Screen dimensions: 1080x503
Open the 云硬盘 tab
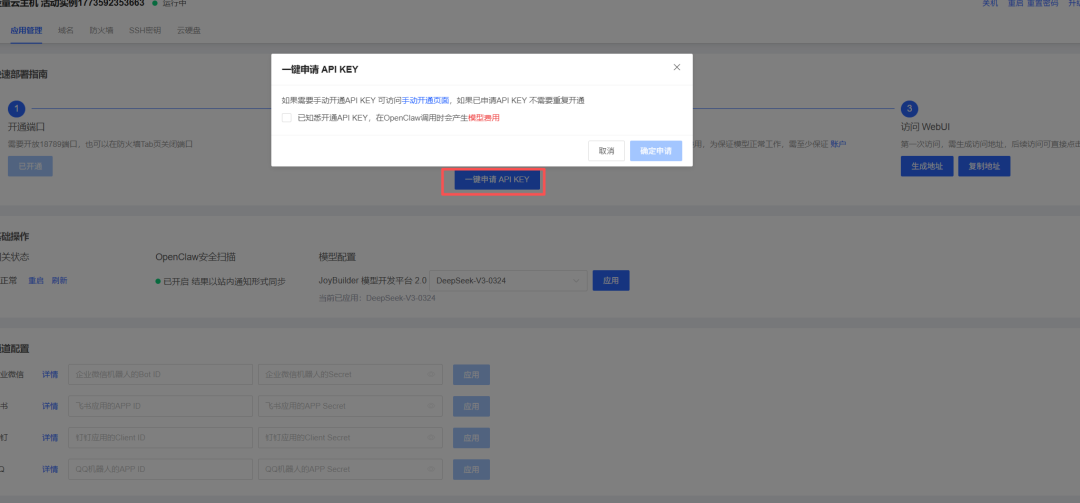[x=189, y=30]
